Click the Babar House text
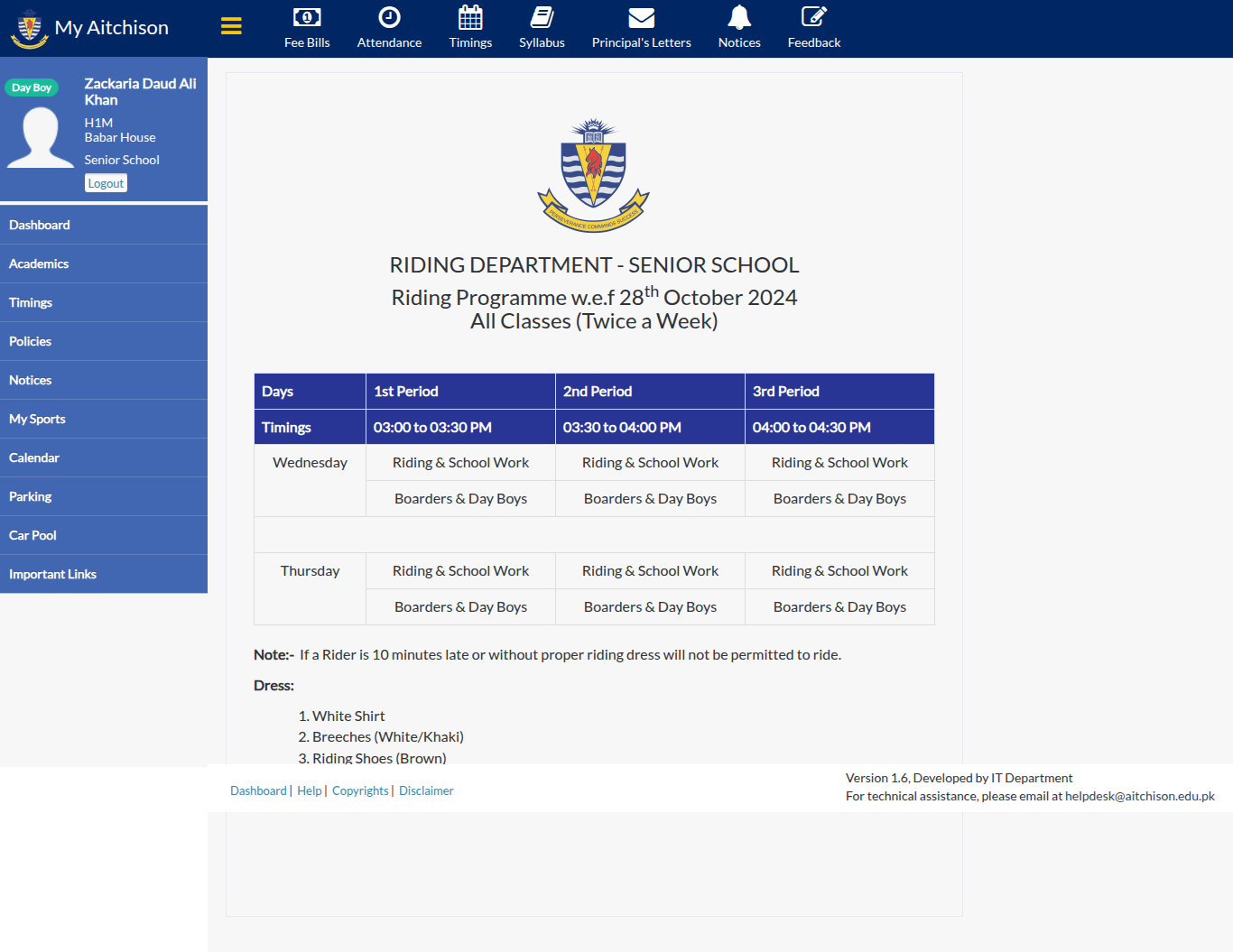1233x952 pixels. (x=120, y=137)
